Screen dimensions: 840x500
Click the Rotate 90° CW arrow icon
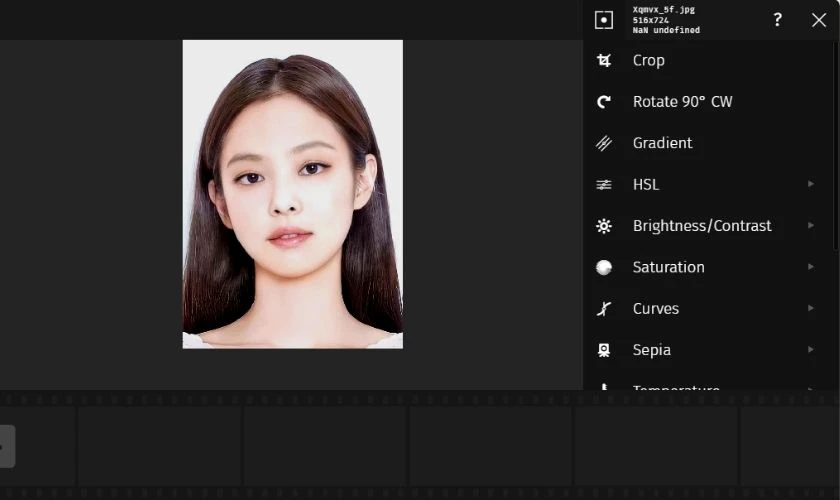pos(604,102)
